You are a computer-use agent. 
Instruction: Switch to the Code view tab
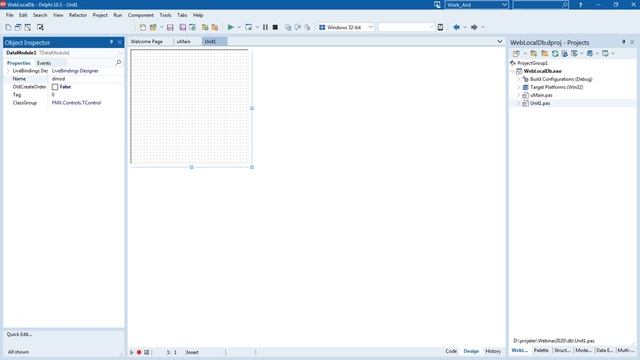[451, 351]
